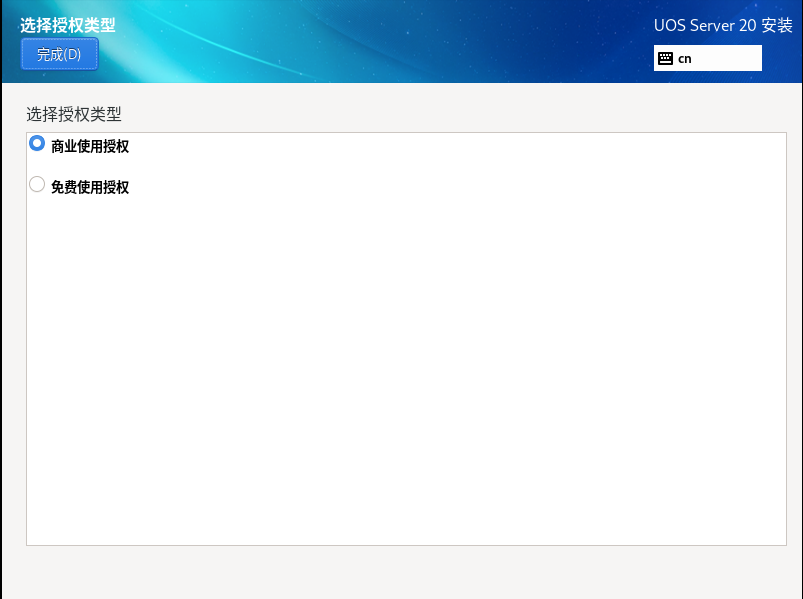Click the UOS Server 20 安装 title
Image resolution: width=803 pixels, height=599 pixels.
(723, 26)
